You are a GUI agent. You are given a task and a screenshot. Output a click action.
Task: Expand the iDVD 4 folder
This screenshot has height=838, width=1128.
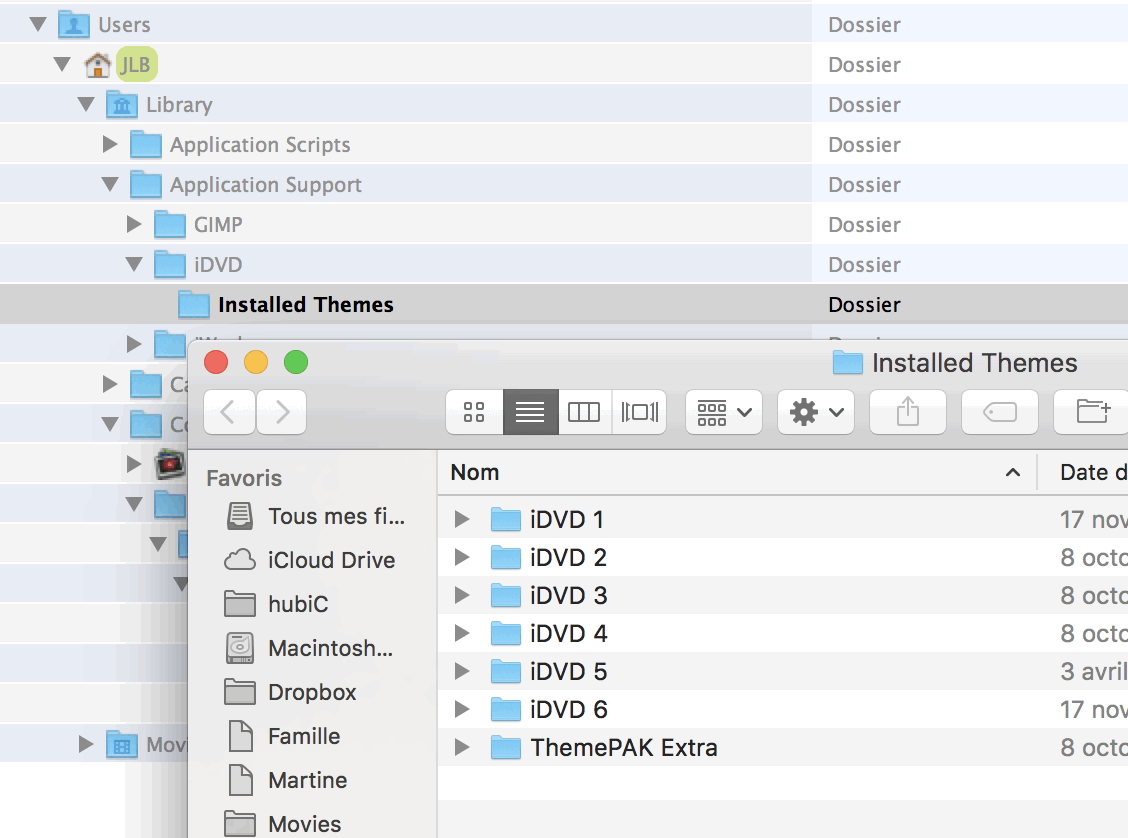tap(462, 634)
